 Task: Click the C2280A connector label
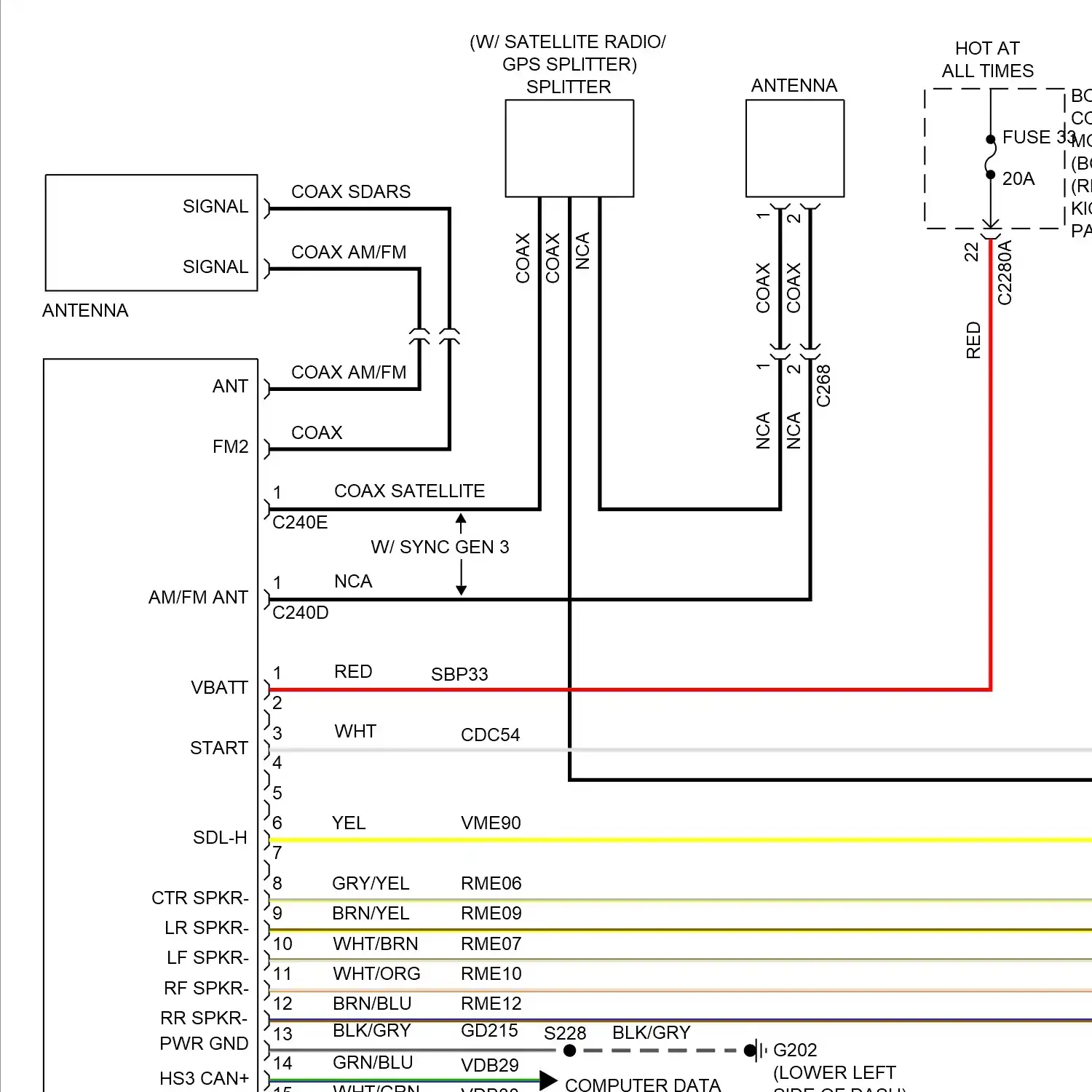pos(1005,273)
